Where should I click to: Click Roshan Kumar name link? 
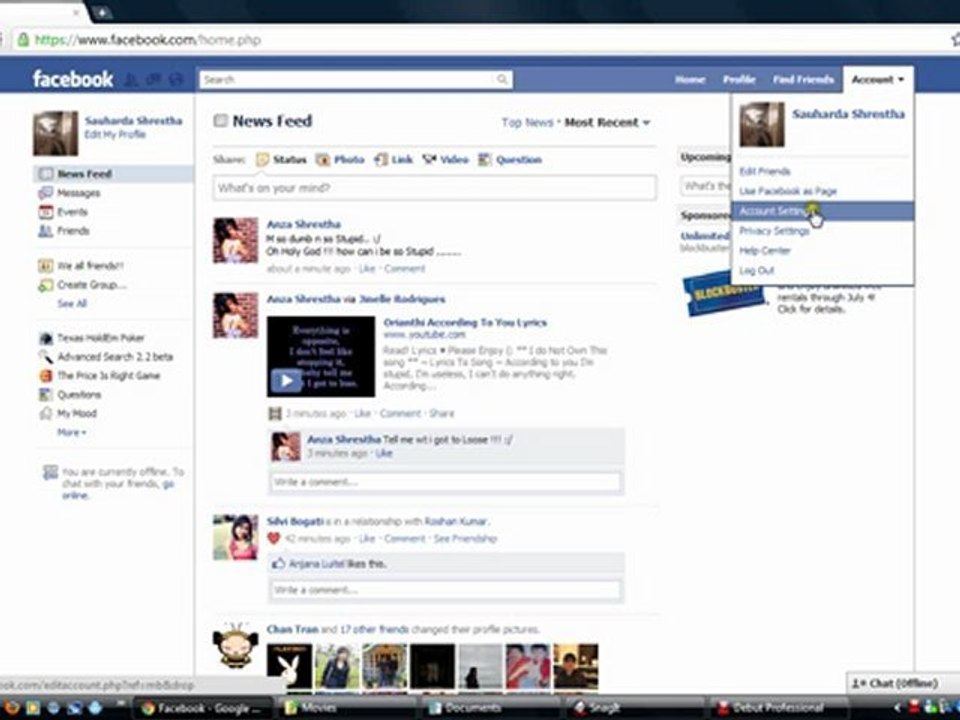coord(456,522)
